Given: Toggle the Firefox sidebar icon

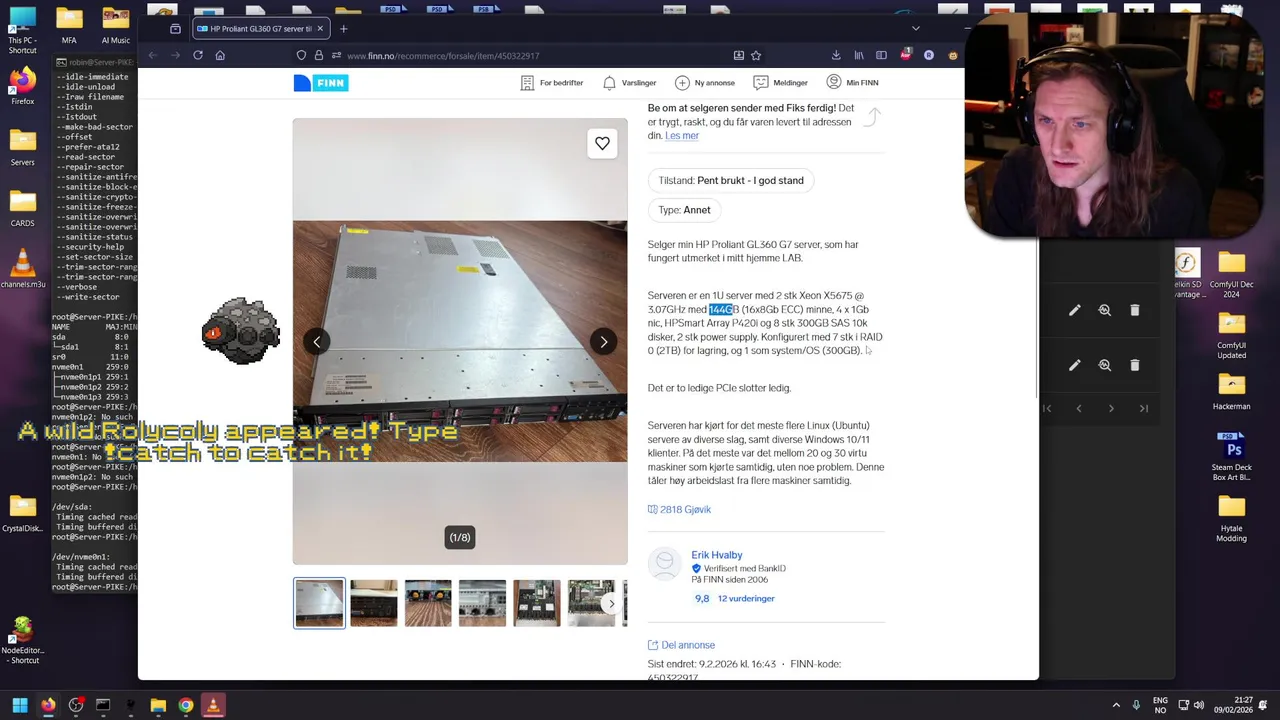Looking at the screenshot, I should coord(881,55).
